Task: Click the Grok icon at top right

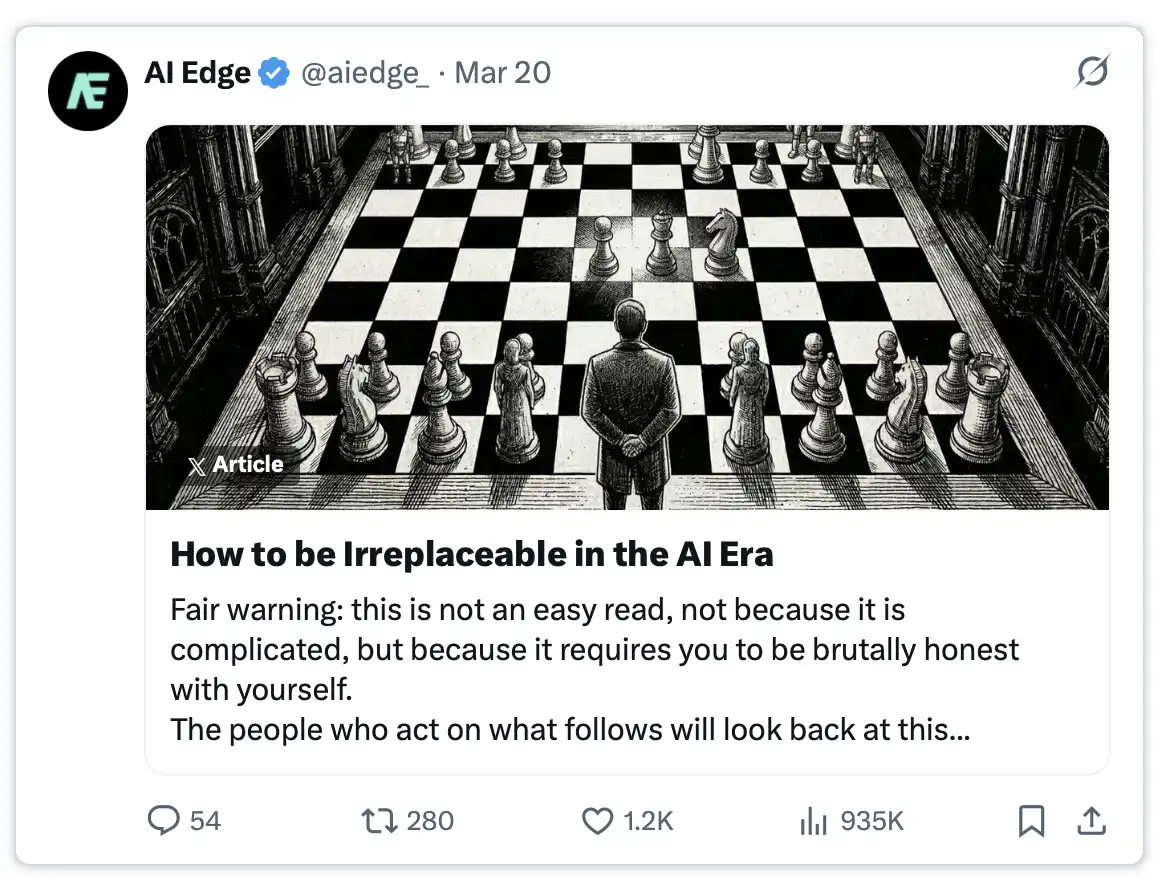Action: coord(1092,72)
